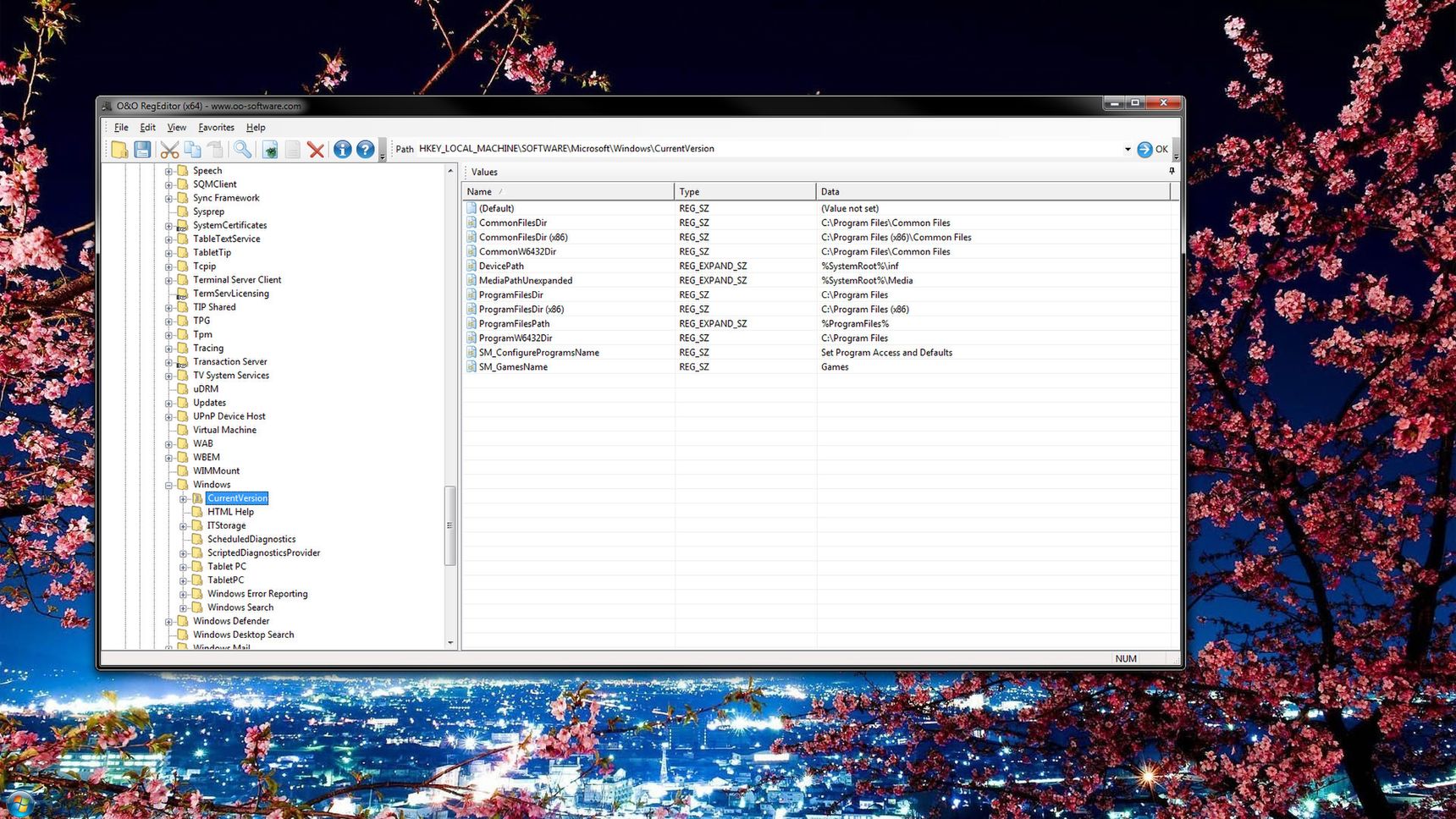Select the Terminal Server Client key
This screenshot has width=1456, height=819.
(237, 280)
